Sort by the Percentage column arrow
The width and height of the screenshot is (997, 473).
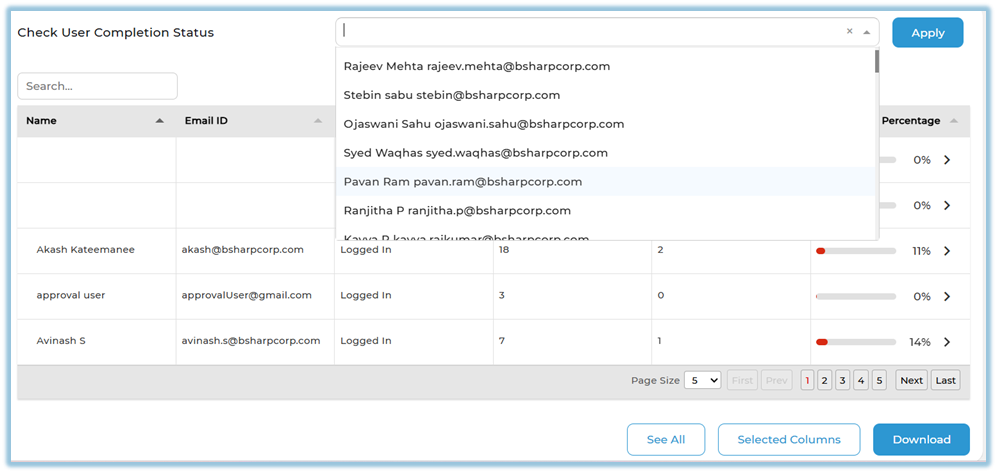pos(953,121)
